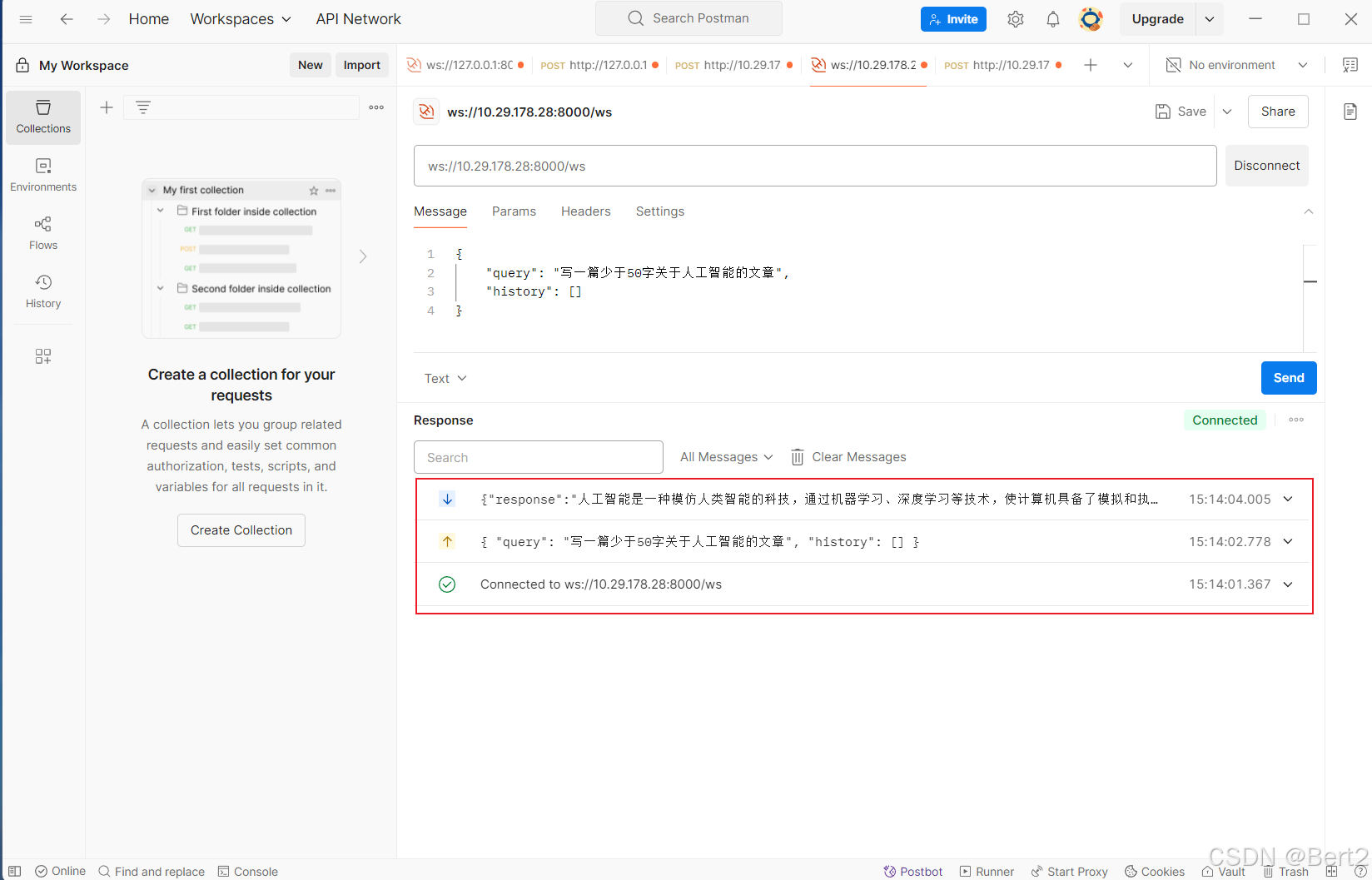Open Runner from the status bar
1372x880 pixels.
tap(987, 871)
